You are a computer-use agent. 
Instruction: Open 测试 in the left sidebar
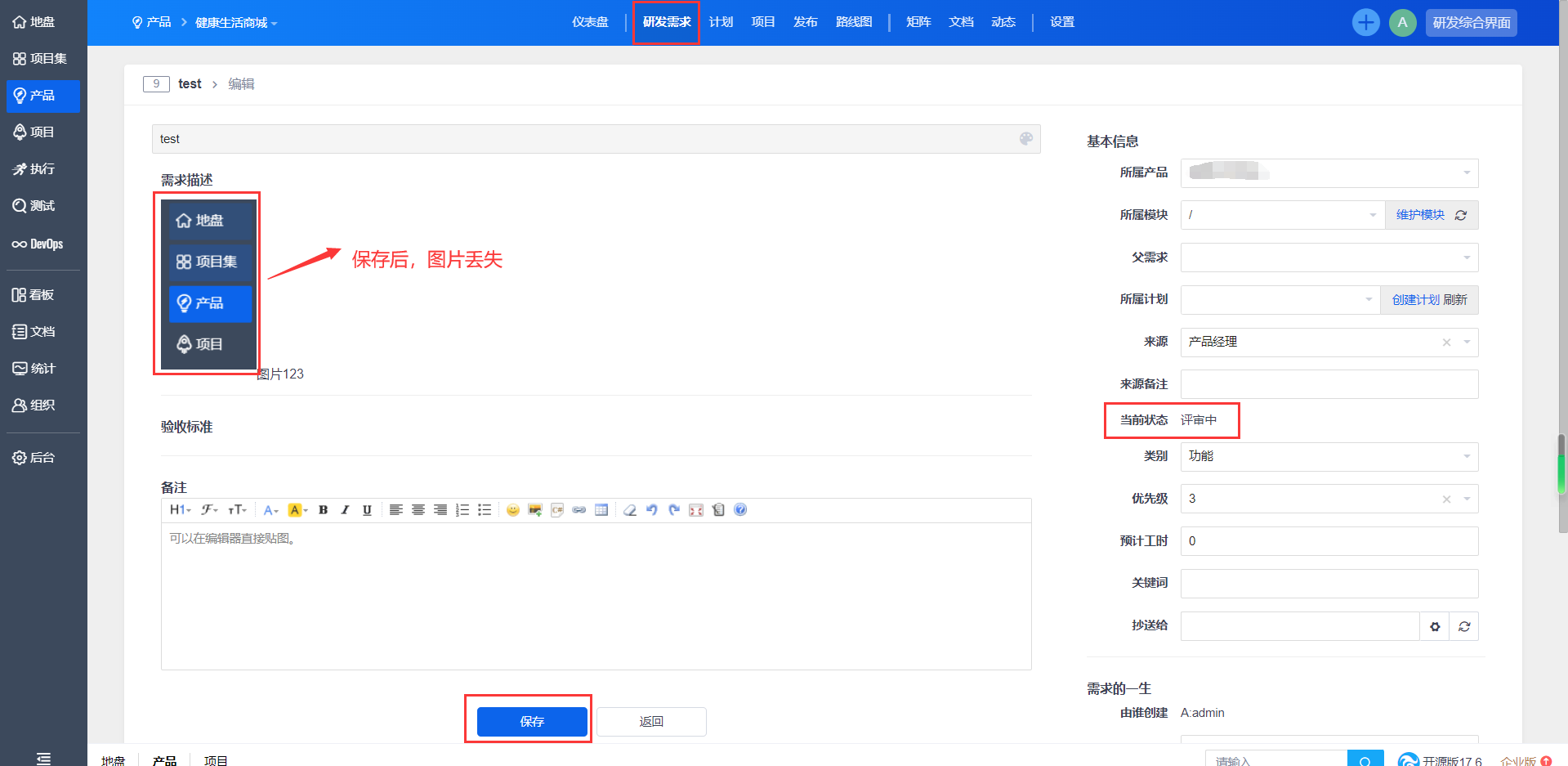42,206
